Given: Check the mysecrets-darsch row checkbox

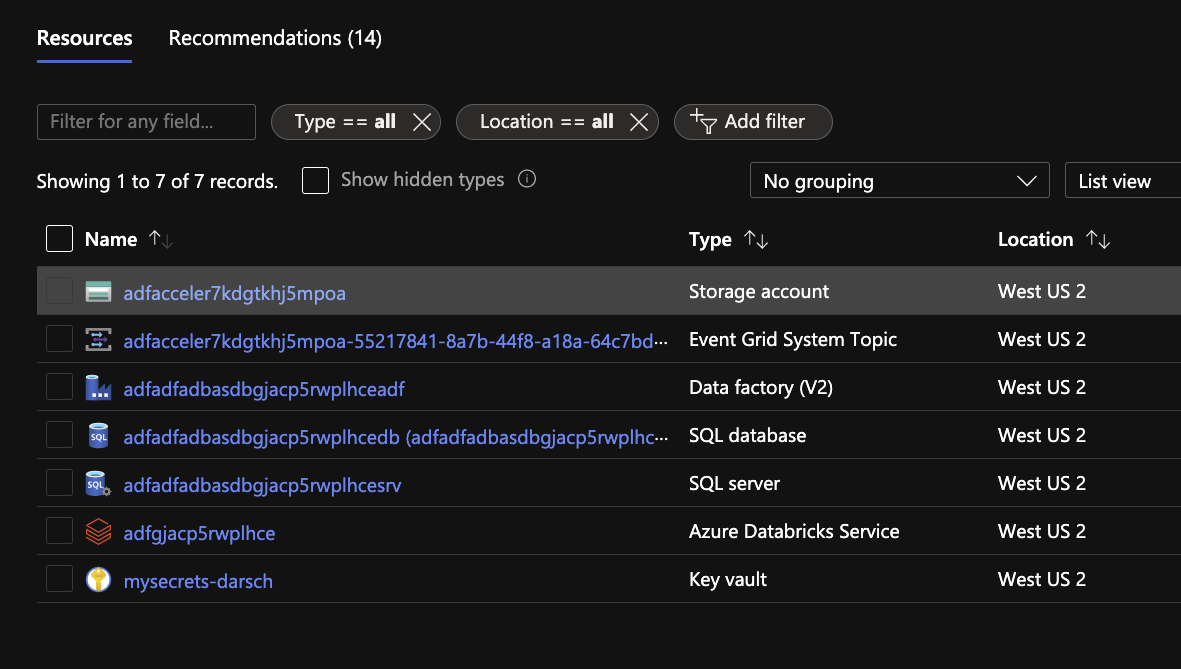Looking at the screenshot, I should tap(60, 580).
